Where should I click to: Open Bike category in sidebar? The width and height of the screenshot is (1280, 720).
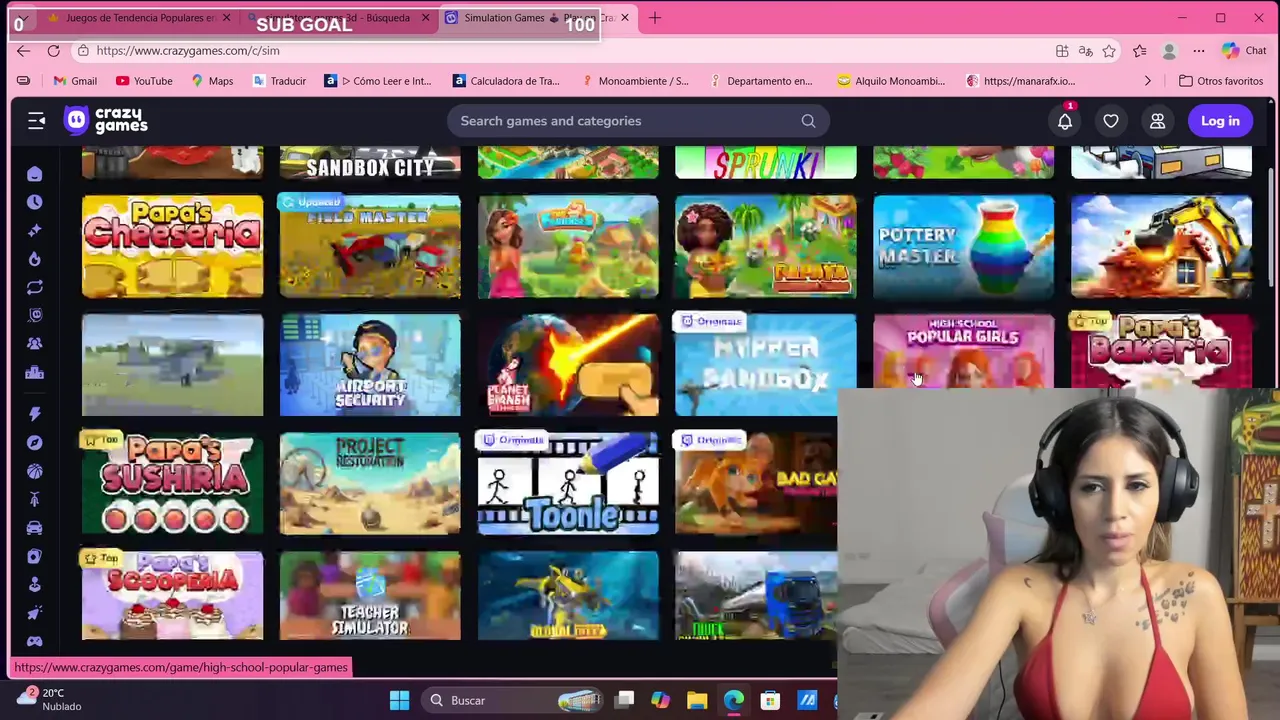[35, 499]
